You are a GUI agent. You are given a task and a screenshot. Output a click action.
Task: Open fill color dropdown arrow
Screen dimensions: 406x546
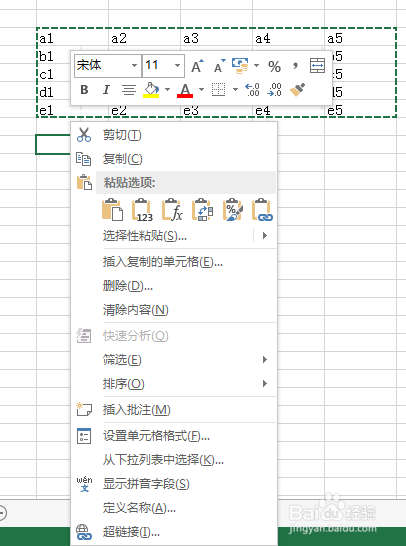coord(167,90)
